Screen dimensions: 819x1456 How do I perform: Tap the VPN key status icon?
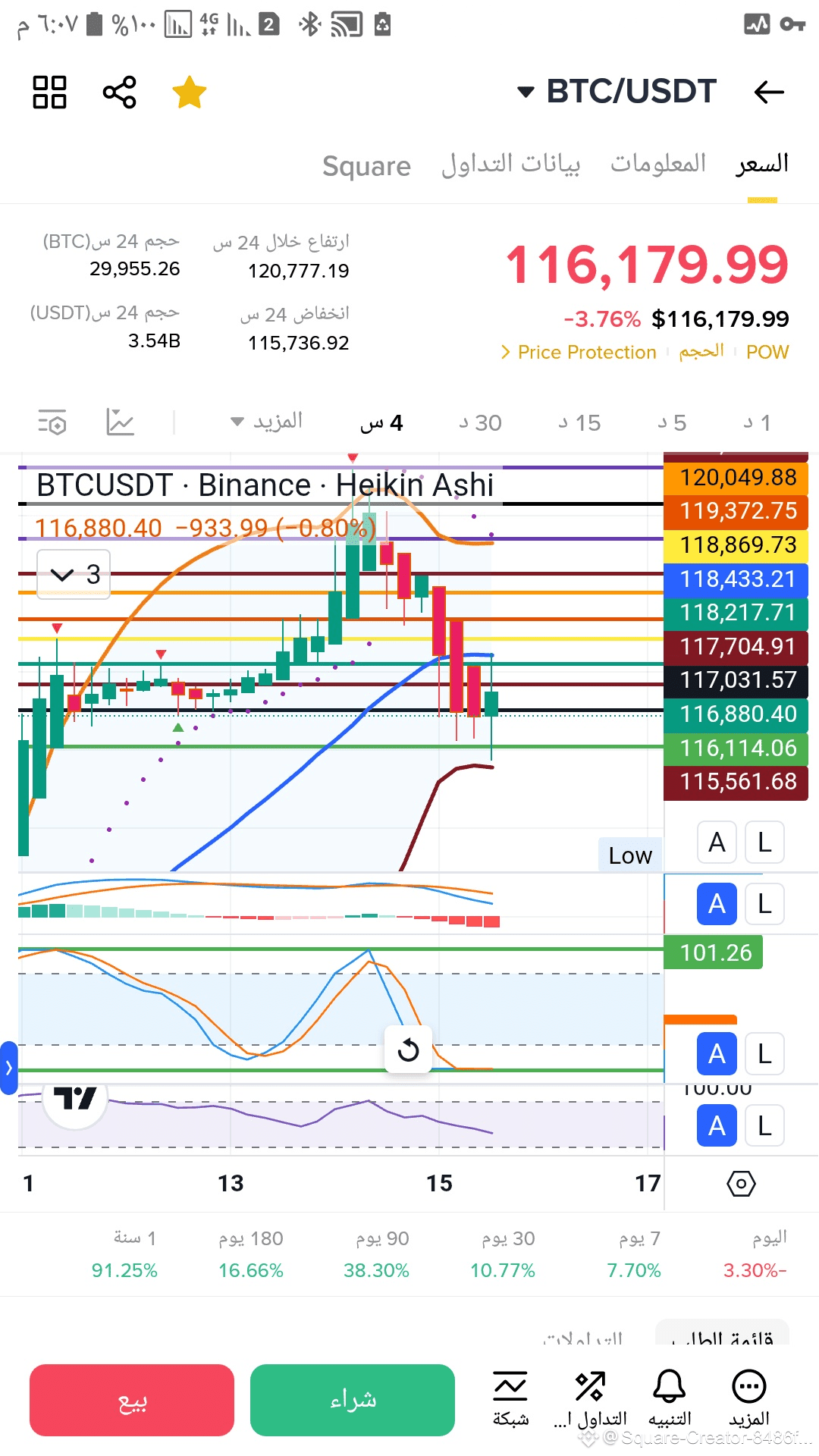click(x=792, y=24)
